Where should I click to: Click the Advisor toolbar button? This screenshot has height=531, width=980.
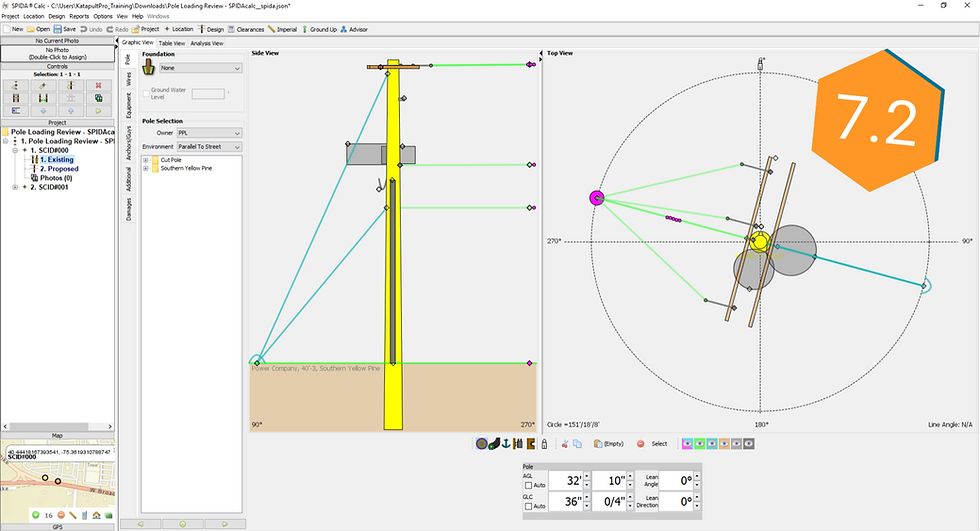(x=354, y=29)
